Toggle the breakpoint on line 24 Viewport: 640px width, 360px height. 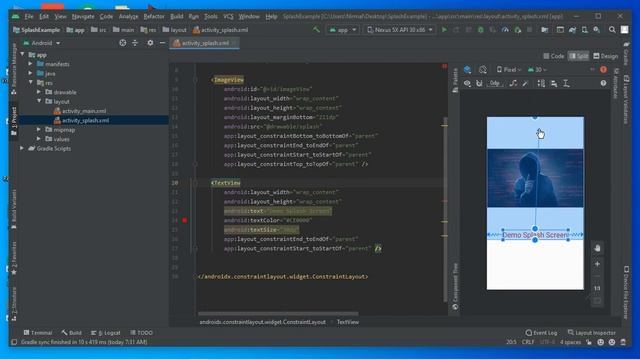coord(184,220)
